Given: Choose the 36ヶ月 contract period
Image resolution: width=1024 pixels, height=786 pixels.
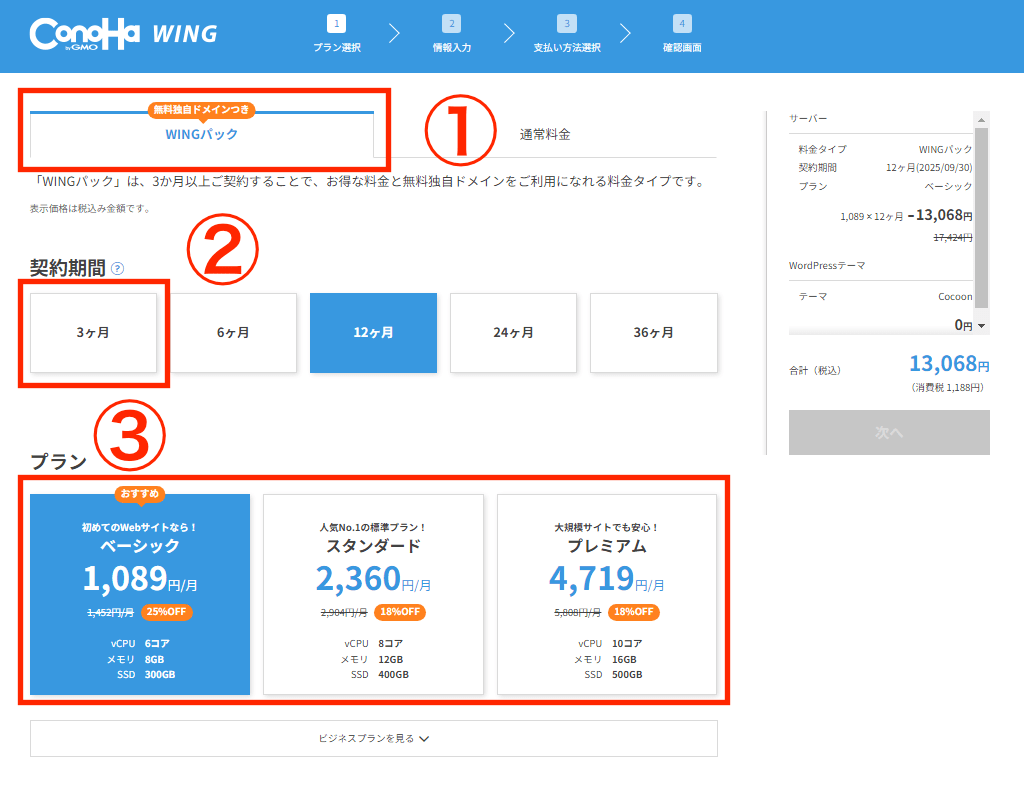Looking at the screenshot, I should tap(654, 333).
